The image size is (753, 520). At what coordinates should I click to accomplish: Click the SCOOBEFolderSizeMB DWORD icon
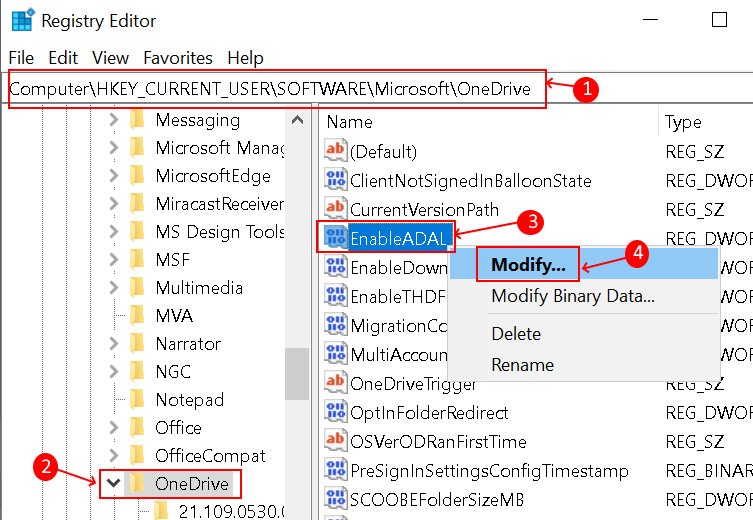point(335,498)
